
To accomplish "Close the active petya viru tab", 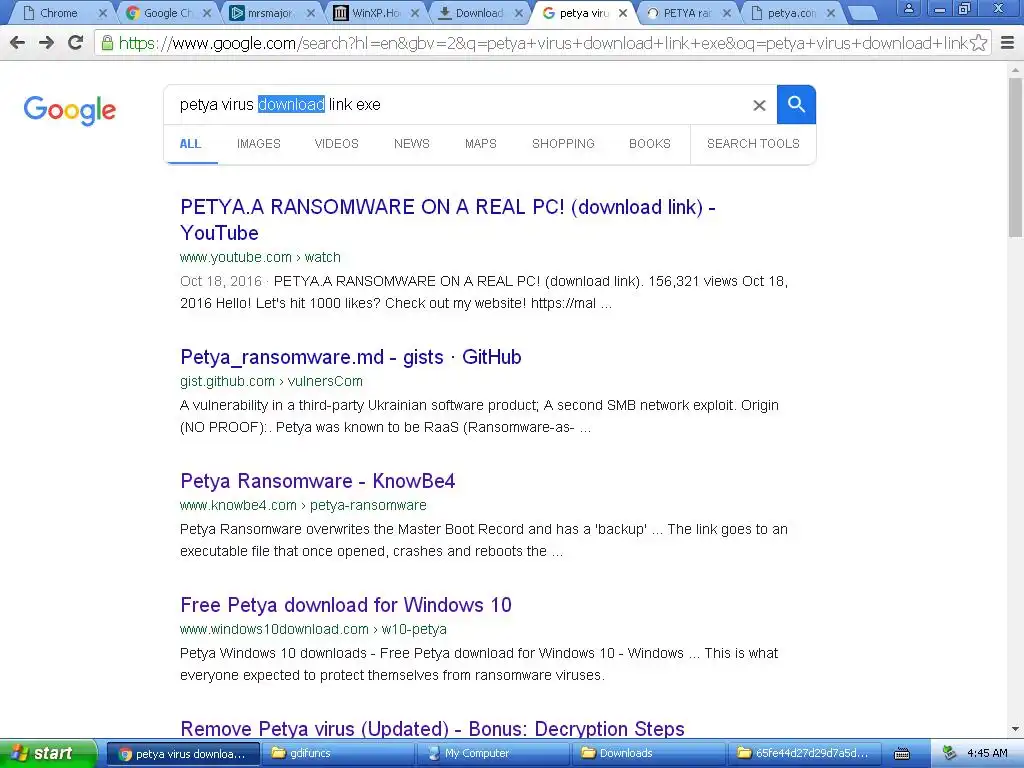I will click(x=623, y=13).
